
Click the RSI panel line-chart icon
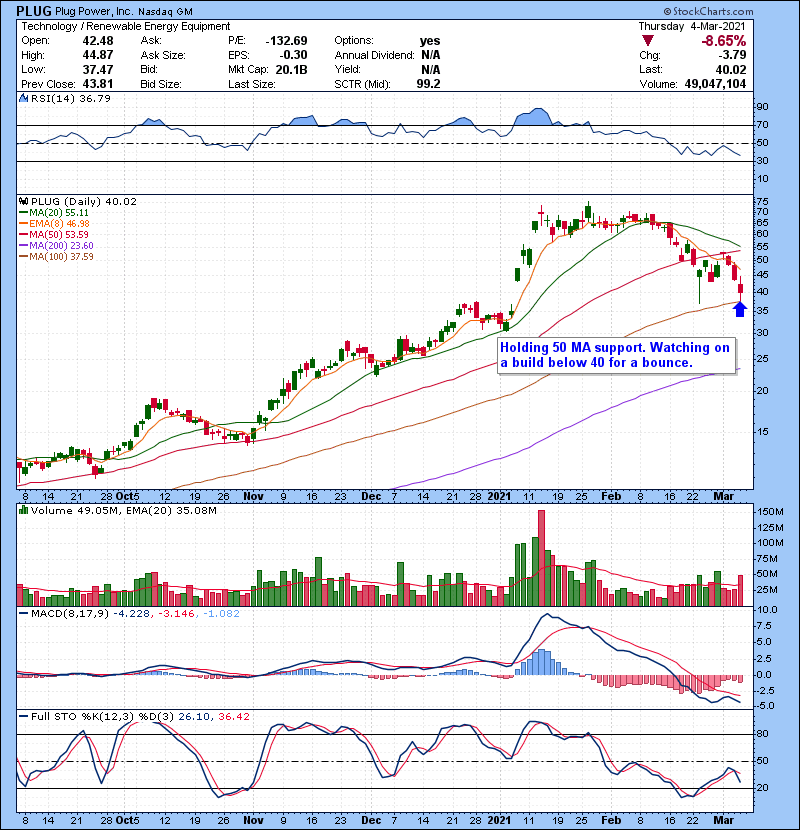click(x=23, y=98)
